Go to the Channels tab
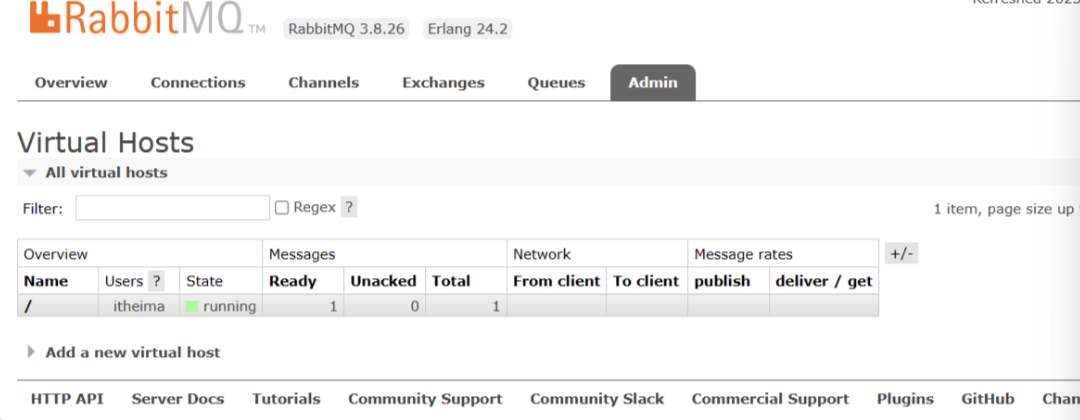 tap(324, 83)
